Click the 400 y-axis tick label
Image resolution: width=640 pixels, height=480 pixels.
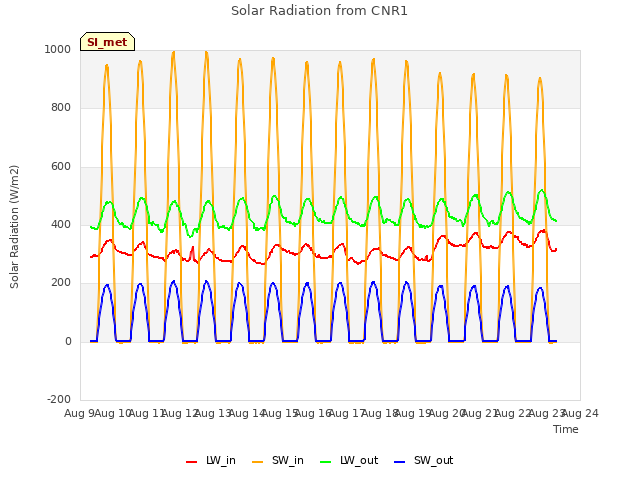click(x=61, y=224)
